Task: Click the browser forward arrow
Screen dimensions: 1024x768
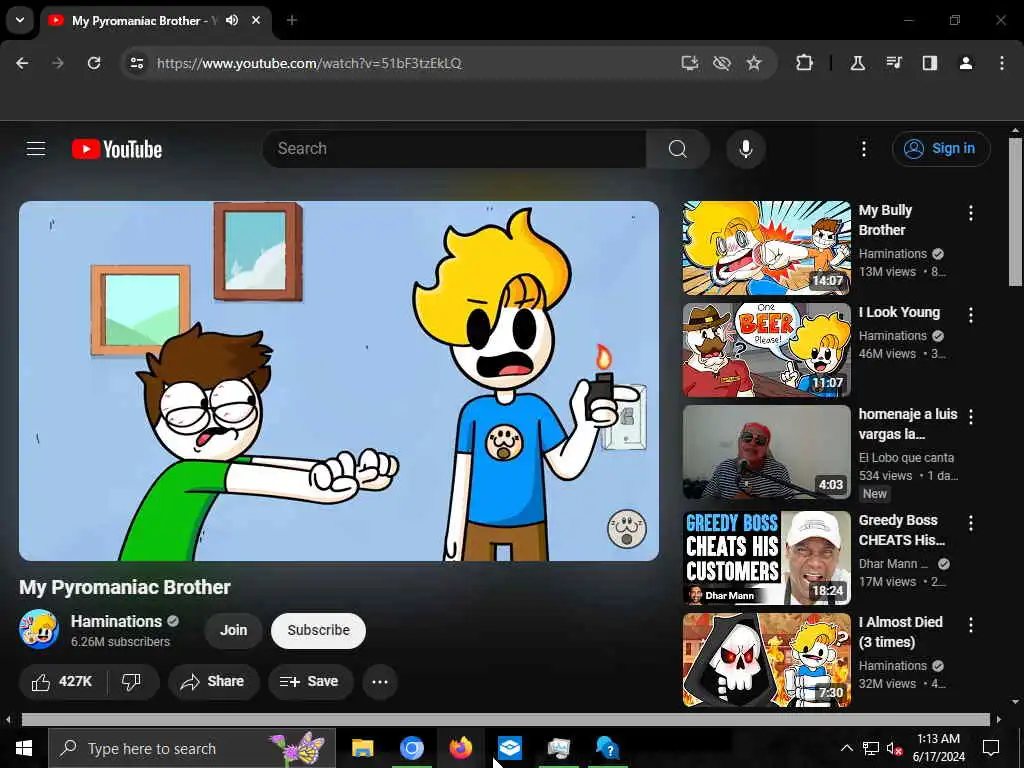Action: point(57,63)
